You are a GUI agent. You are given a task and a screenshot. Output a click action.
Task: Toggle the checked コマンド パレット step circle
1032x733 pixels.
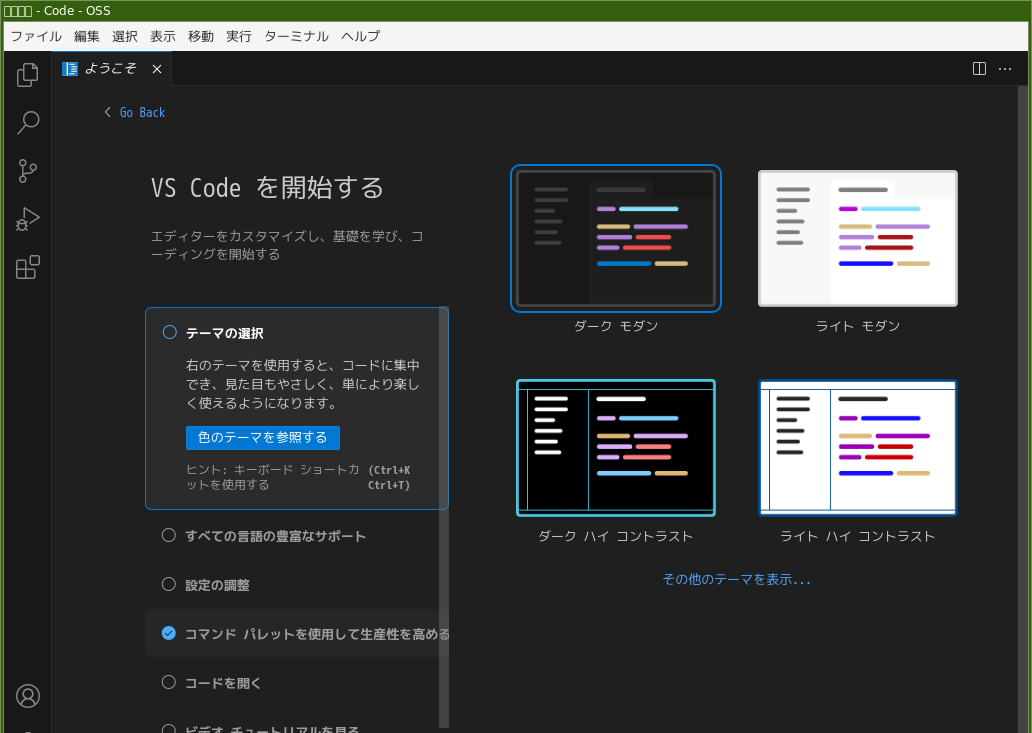[x=169, y=633]
